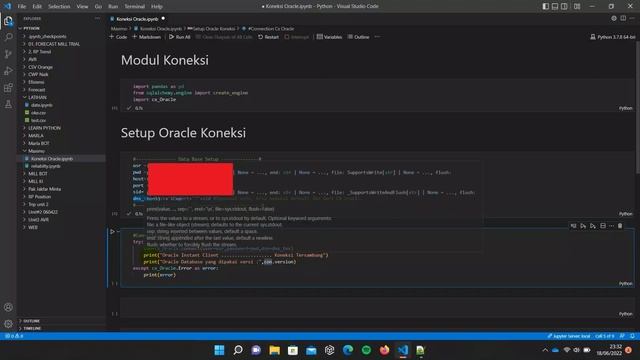The width and height of the screenshot is (640, 360).
Task: Open Customize Layout icon in title bar
Action: click(x=577, y=6)
